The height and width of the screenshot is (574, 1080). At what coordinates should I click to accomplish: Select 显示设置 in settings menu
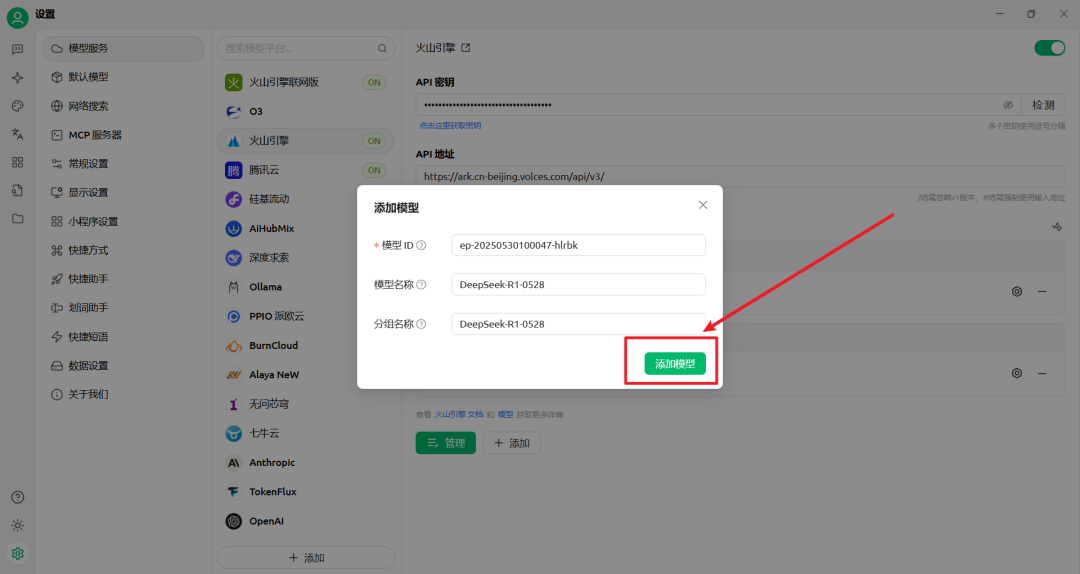123,192
